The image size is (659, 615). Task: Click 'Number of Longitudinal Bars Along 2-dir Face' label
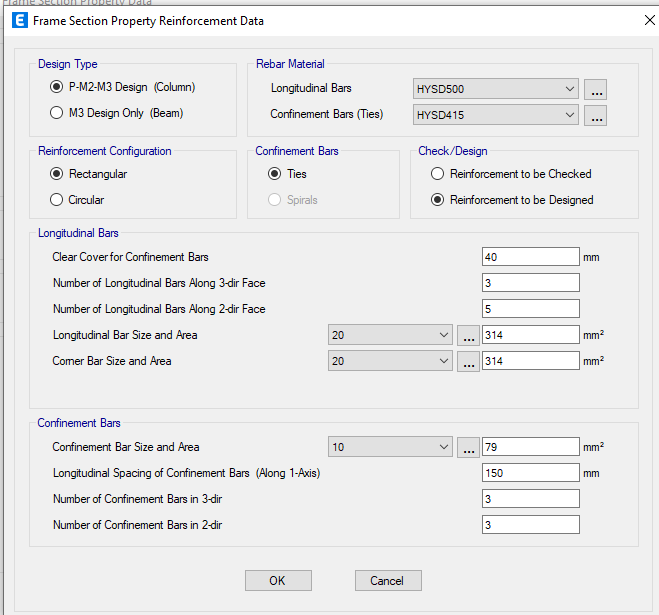[159, 309]
